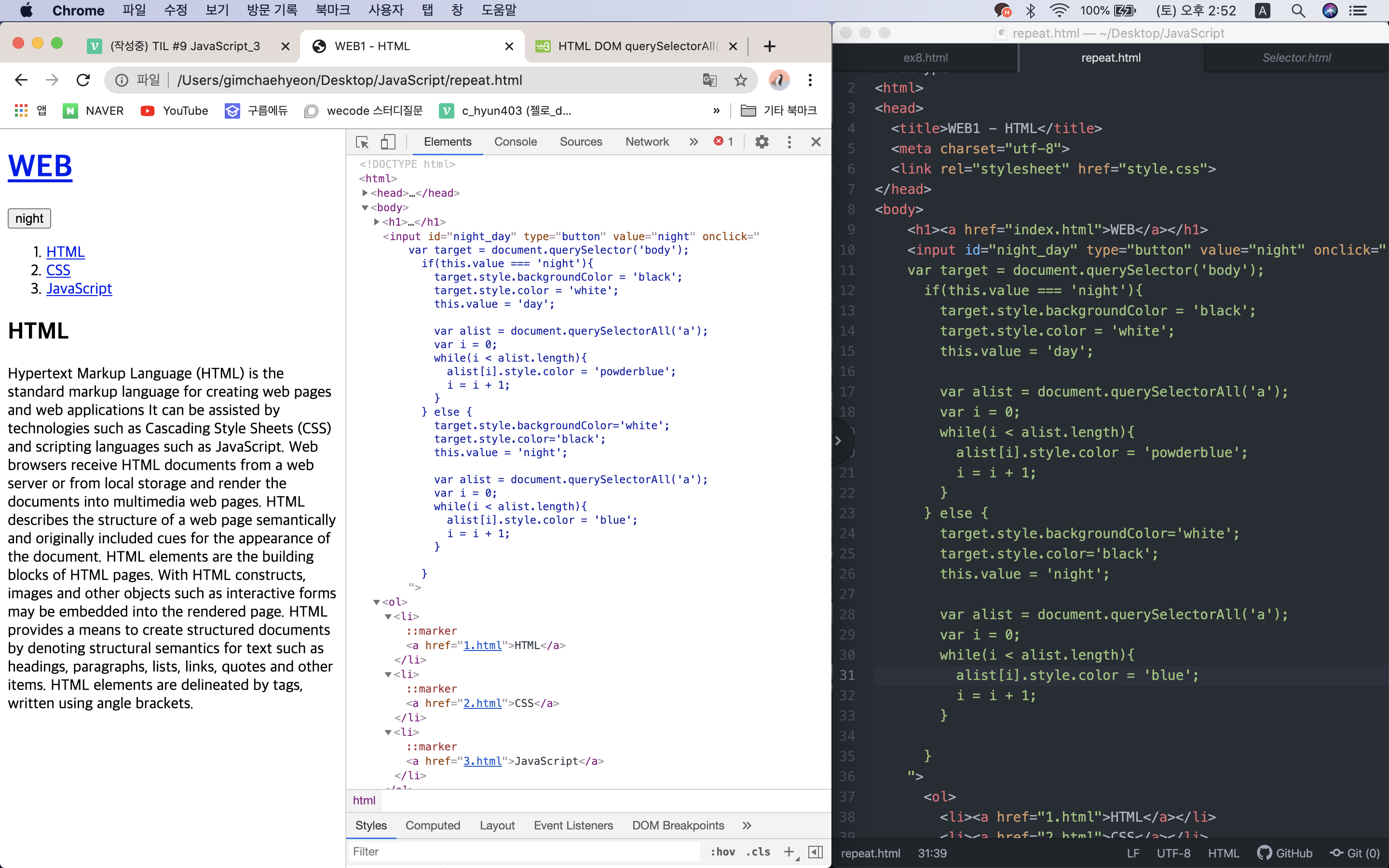The width and height of the screenshot is (1389, 868).
Task: Expand the head element in DOM tree
Action: pyautogui.click(x=365, y=193)
